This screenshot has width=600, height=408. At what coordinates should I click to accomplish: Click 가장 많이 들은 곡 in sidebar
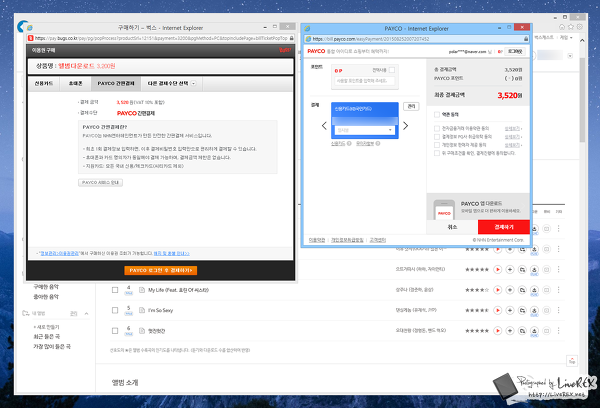52,346
